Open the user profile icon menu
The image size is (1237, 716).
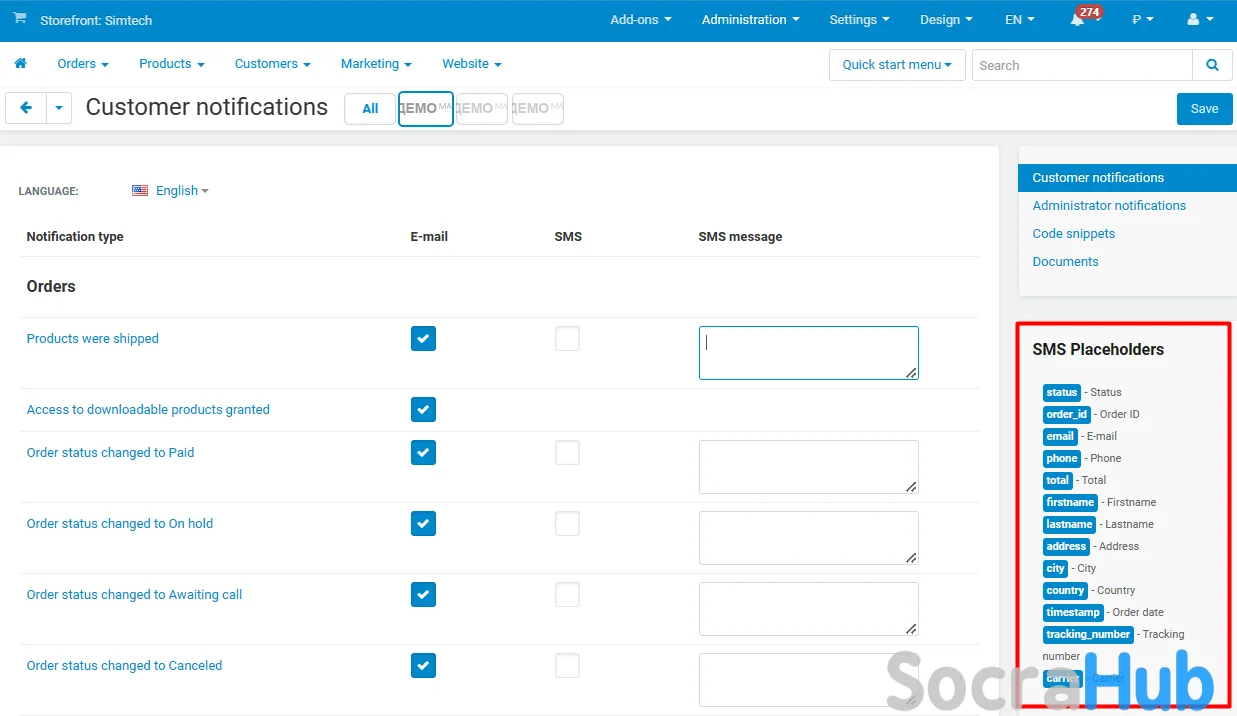pos(1199,20)
